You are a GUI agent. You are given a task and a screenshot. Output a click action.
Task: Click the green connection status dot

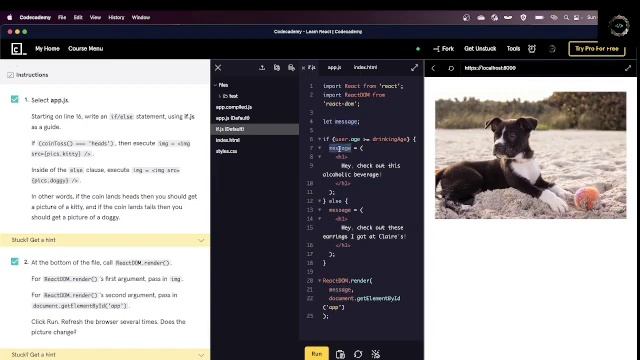418,49
